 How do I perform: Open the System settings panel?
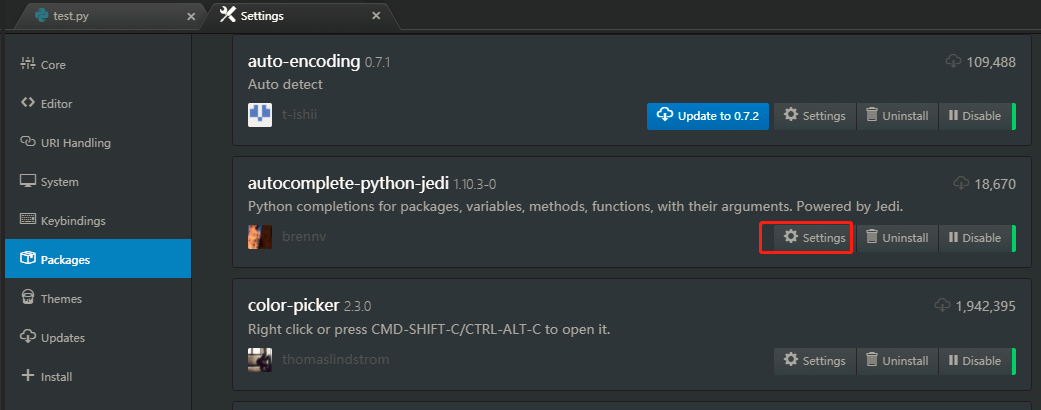click(59, 182)
